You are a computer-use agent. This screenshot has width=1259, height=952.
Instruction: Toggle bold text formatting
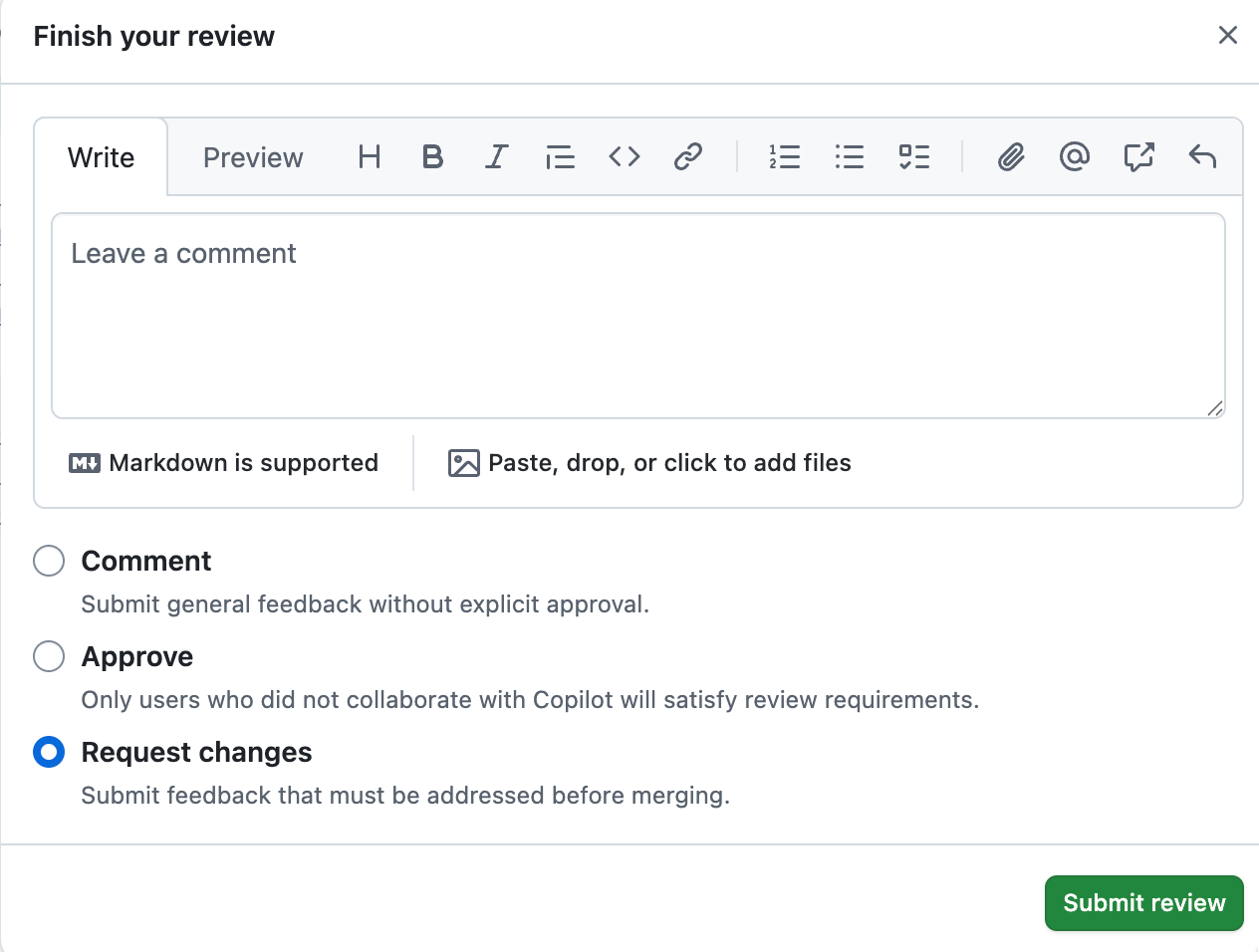coord(432,157)
